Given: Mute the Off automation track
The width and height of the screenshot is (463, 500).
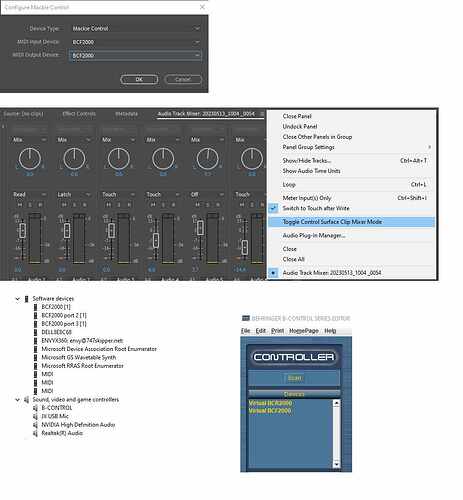Looking at the screenshot, I should pos(198,205).
